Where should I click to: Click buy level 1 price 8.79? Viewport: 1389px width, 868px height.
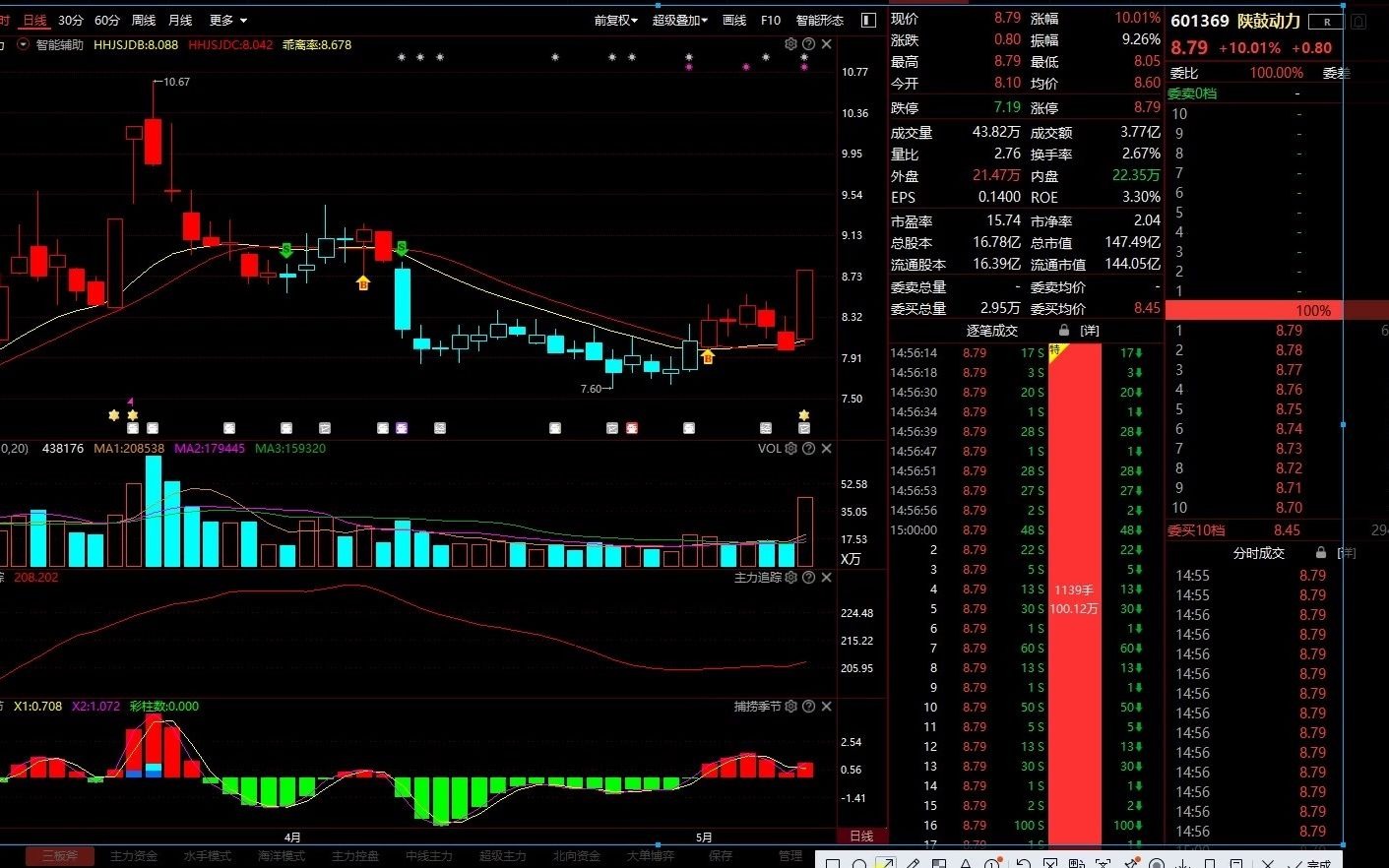tap(1289, 331)
